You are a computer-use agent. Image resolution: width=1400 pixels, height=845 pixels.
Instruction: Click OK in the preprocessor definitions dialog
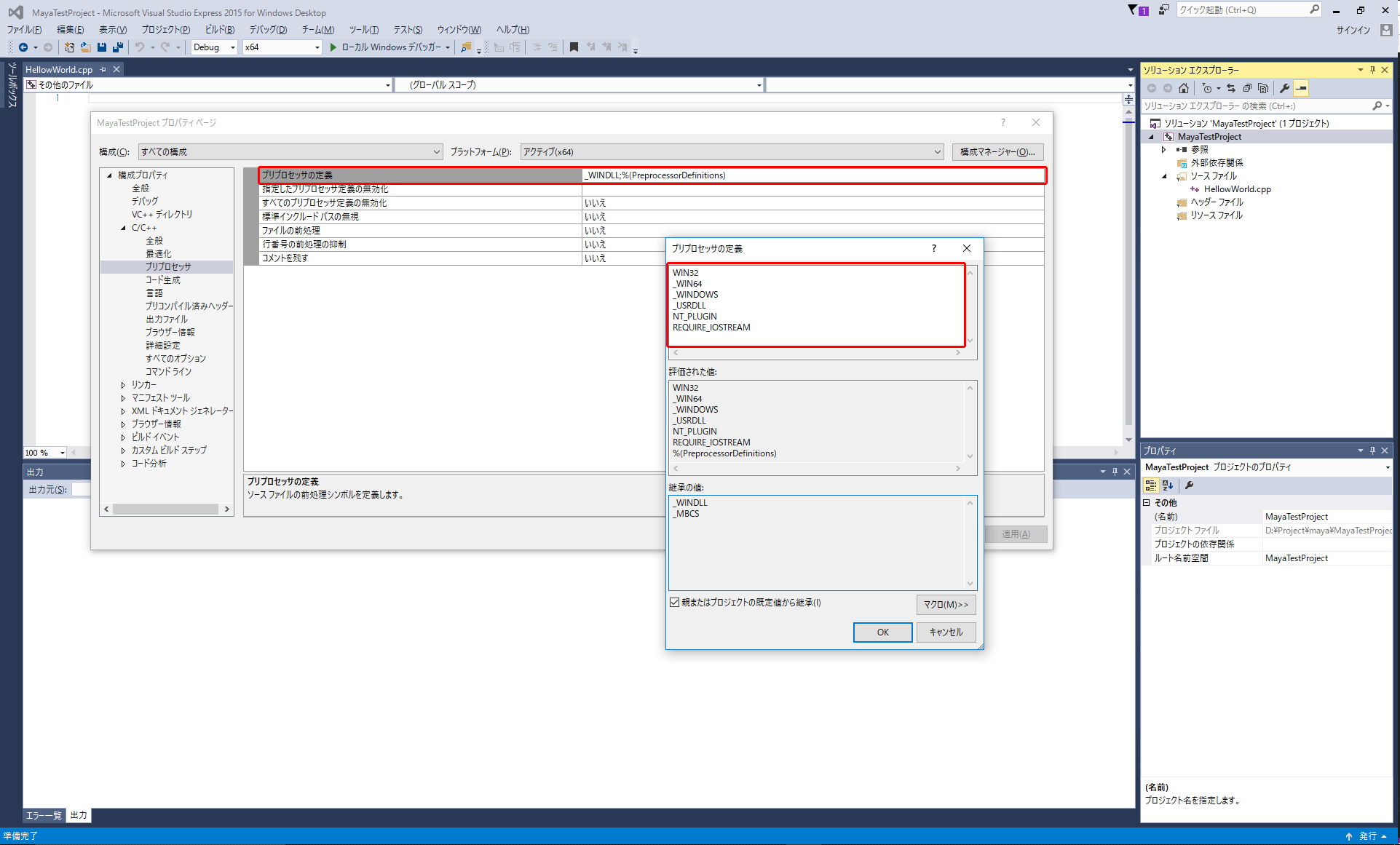[x=882, y=632]
